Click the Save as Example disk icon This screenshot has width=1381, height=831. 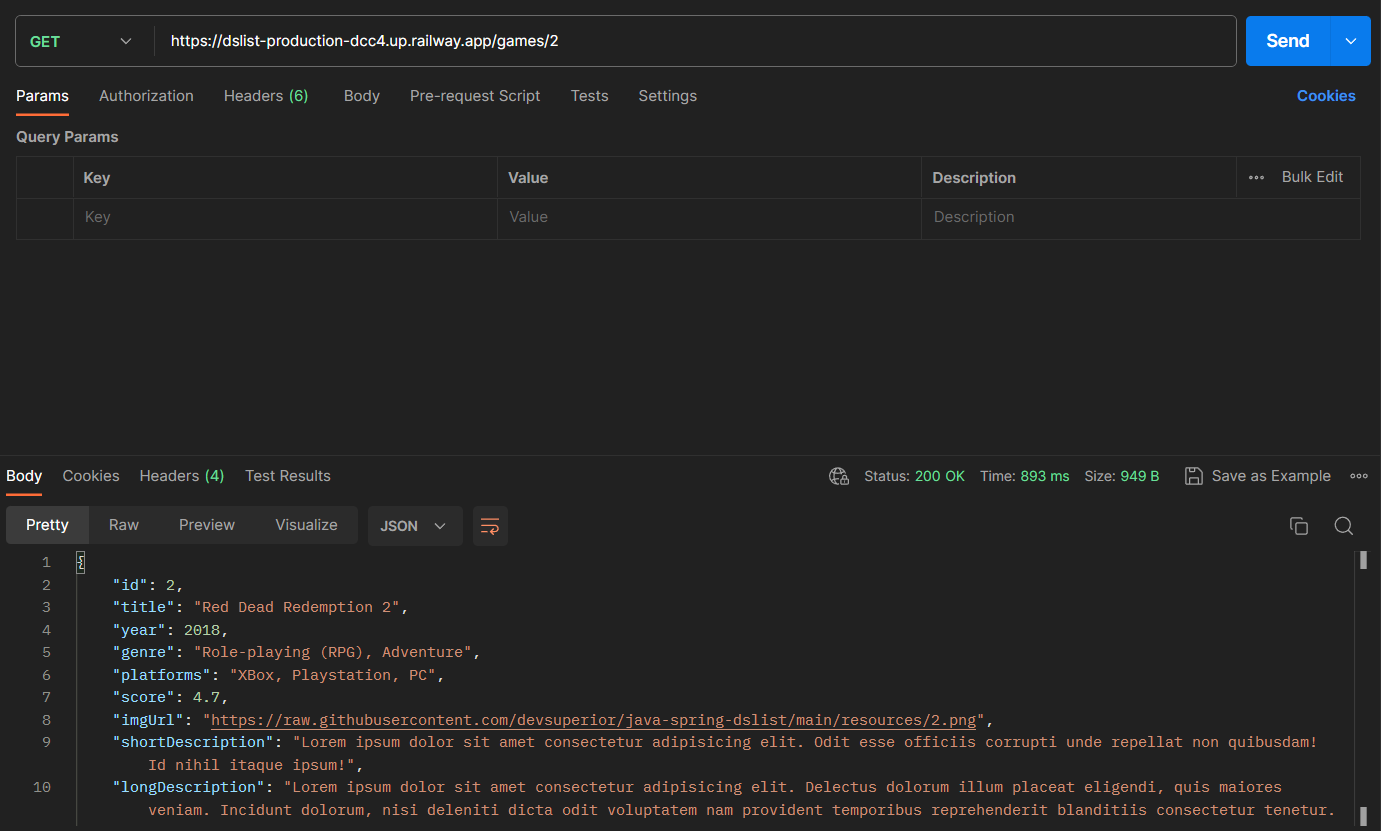pyautogui.click(x=1193, y=476)
